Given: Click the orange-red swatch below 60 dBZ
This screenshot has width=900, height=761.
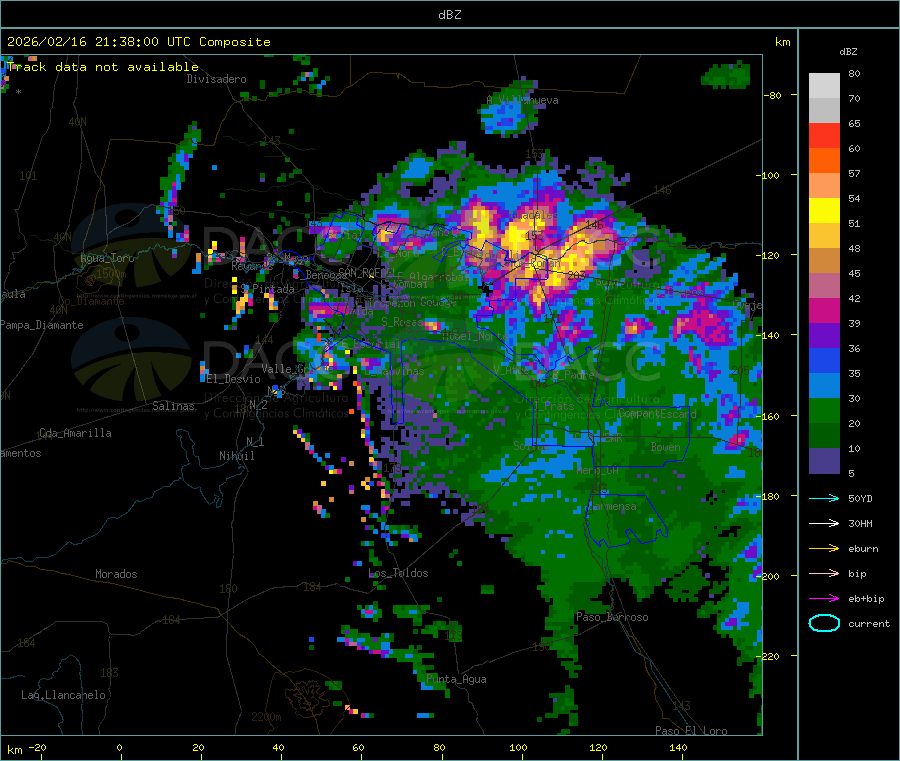Looking at the screenshot, I should [824, 161].
